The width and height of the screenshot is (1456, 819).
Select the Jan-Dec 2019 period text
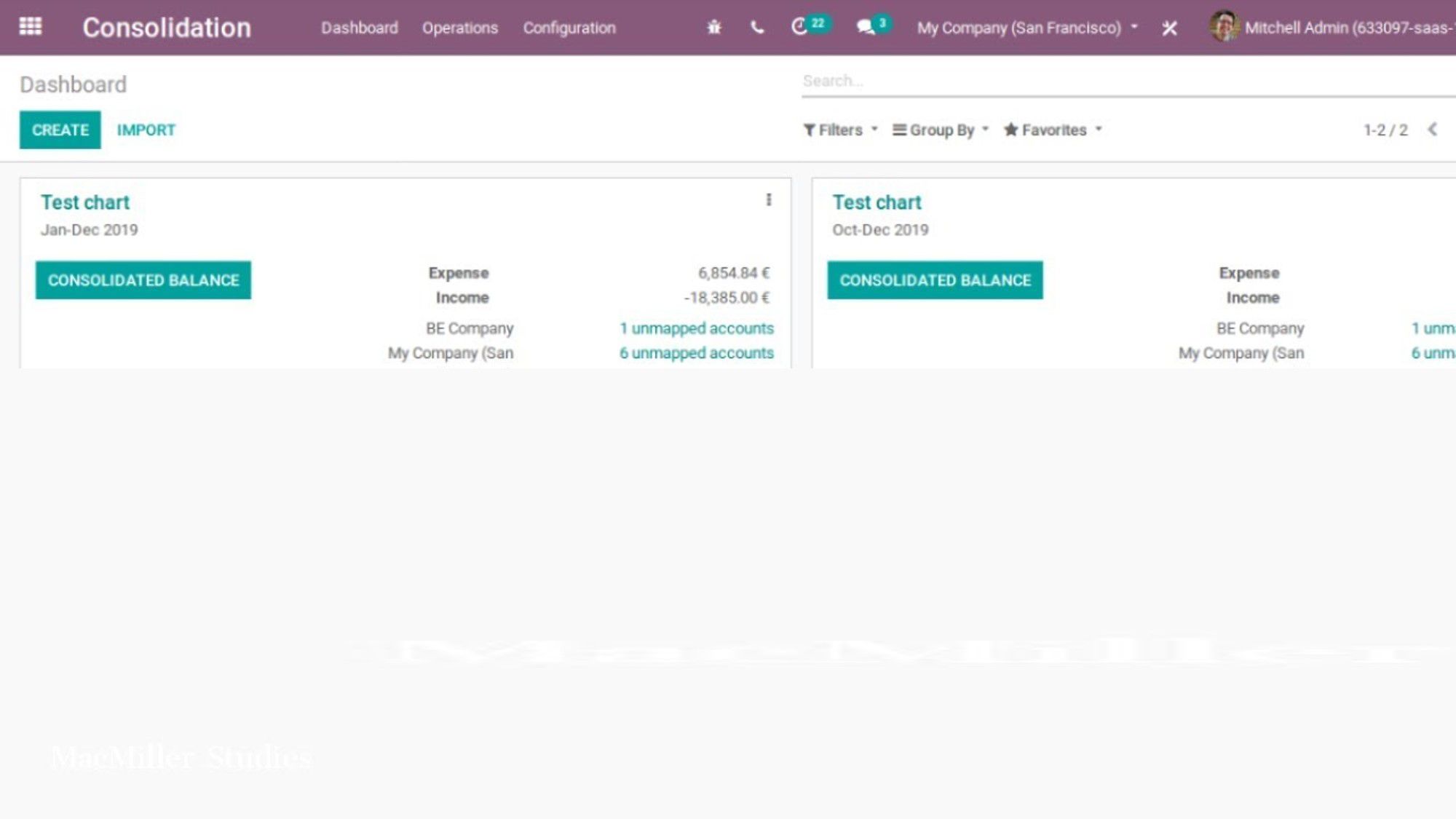click(x=89, y=230)
